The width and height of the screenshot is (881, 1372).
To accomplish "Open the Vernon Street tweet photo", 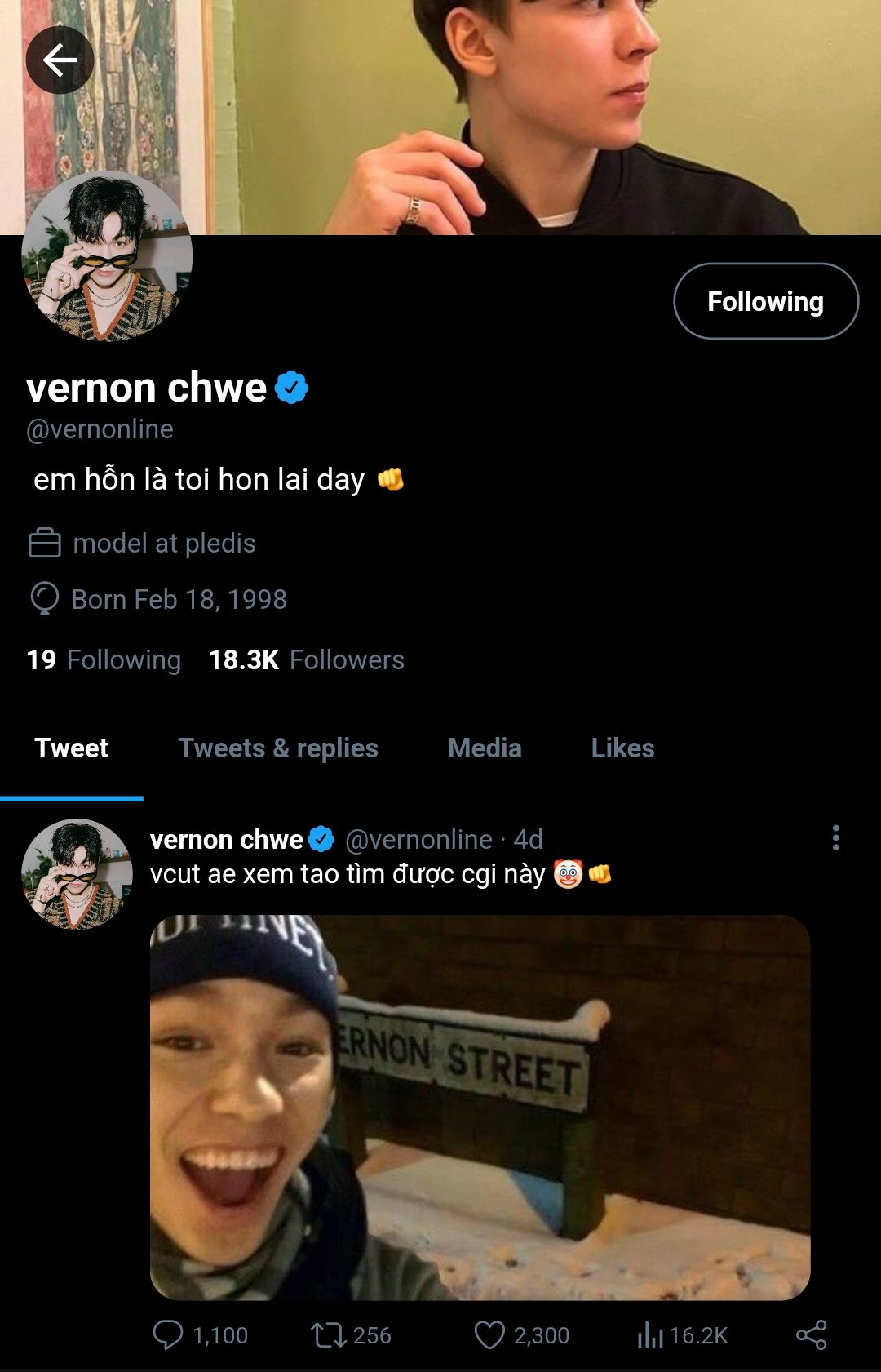I will coord(480,1107).
